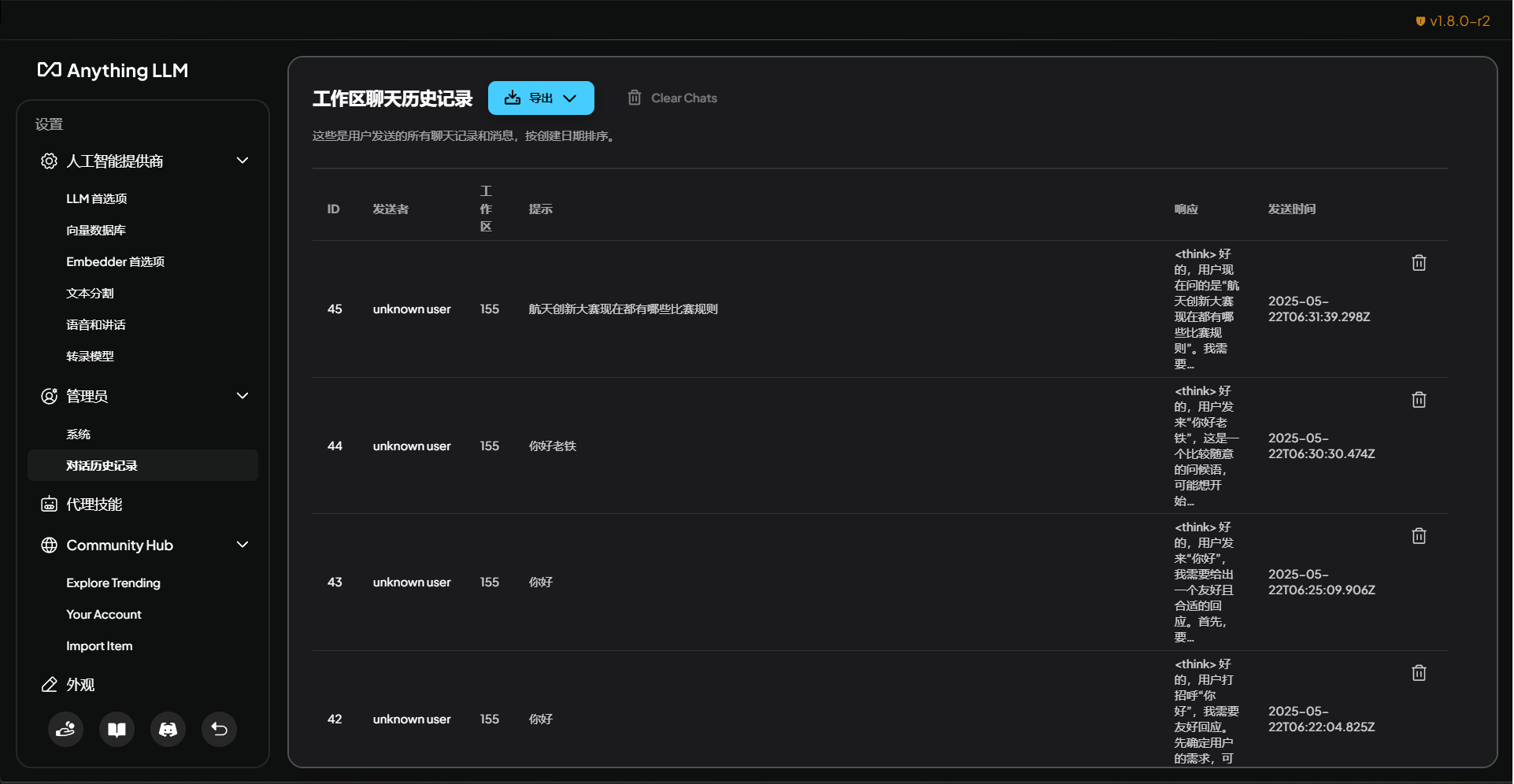Select 对话历史记录 in the sidebar
The width and height of the screenshot is (1514, 784).
pos(143,465)
